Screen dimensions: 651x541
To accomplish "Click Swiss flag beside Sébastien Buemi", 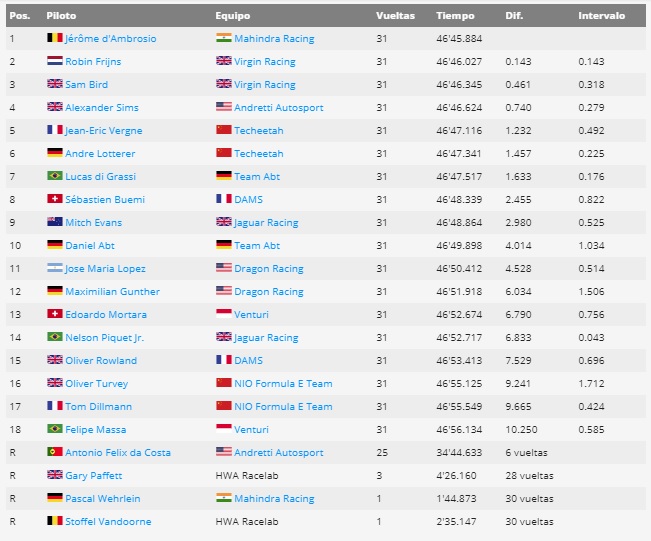I will click(55, 199).
